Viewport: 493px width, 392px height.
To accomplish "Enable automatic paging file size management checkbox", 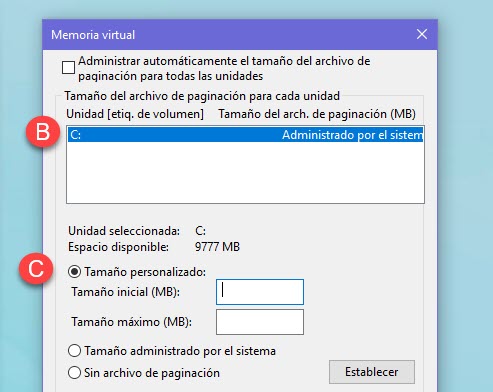I will [x=68, y=68].
